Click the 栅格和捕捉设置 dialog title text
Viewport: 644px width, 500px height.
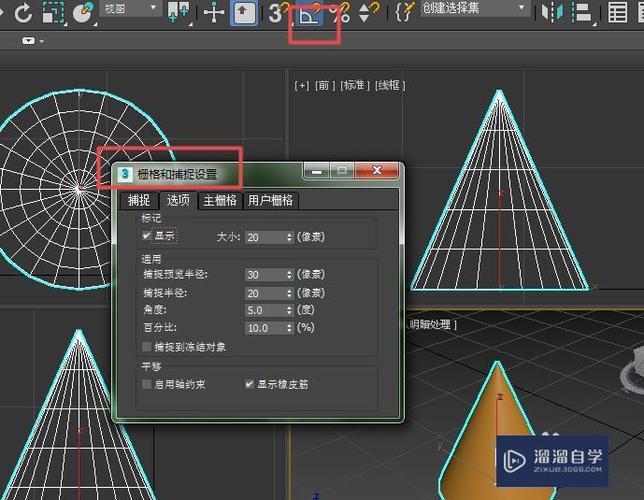pyautogui.click(x=177, y=175)
